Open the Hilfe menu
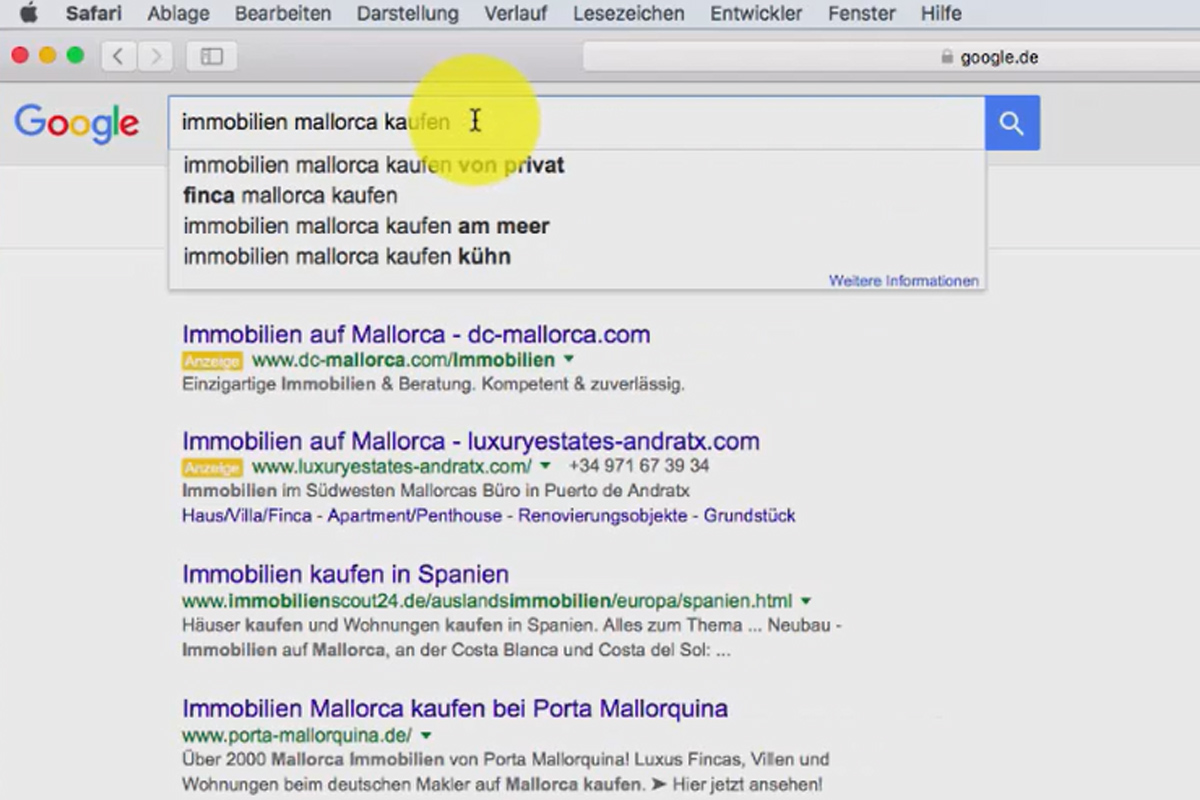Image resolution: width=1200 pixels, height=800 pixels. click(941, 14)
